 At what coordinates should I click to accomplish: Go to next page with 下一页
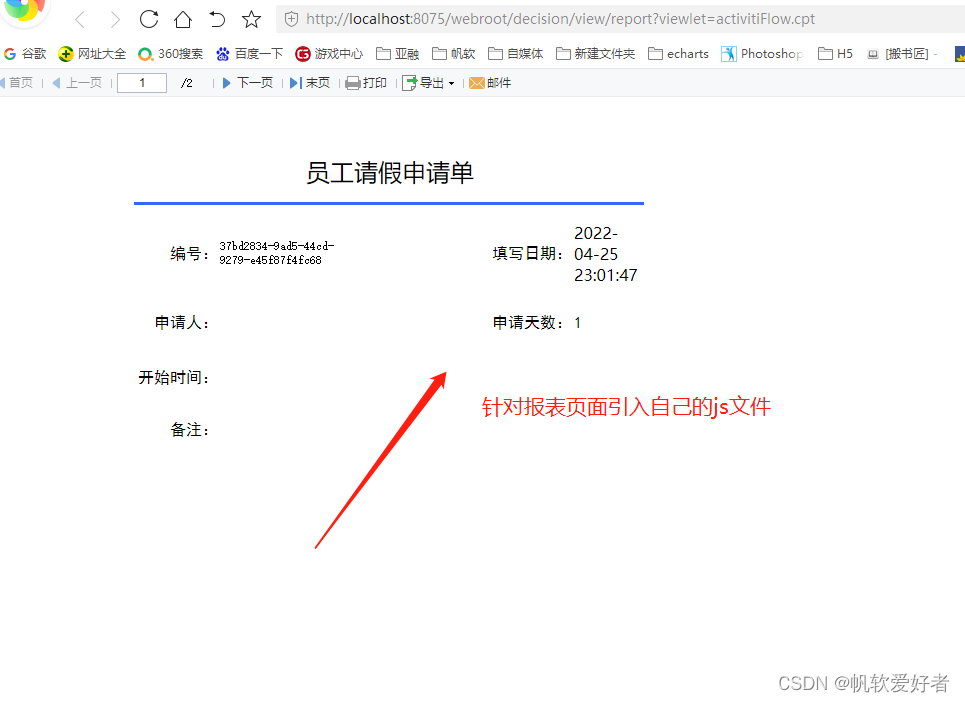pos(247,83)
